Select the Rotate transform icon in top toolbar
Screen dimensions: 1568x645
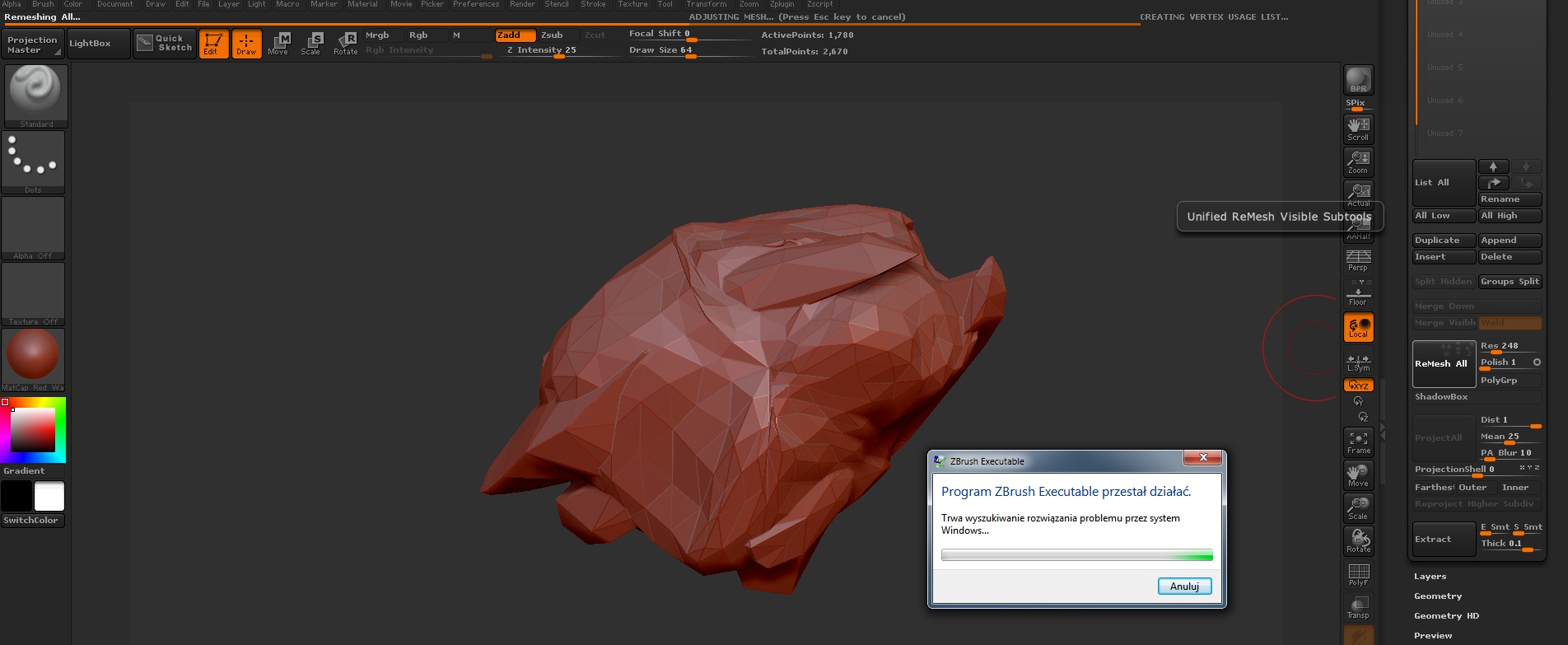(346, 44)
